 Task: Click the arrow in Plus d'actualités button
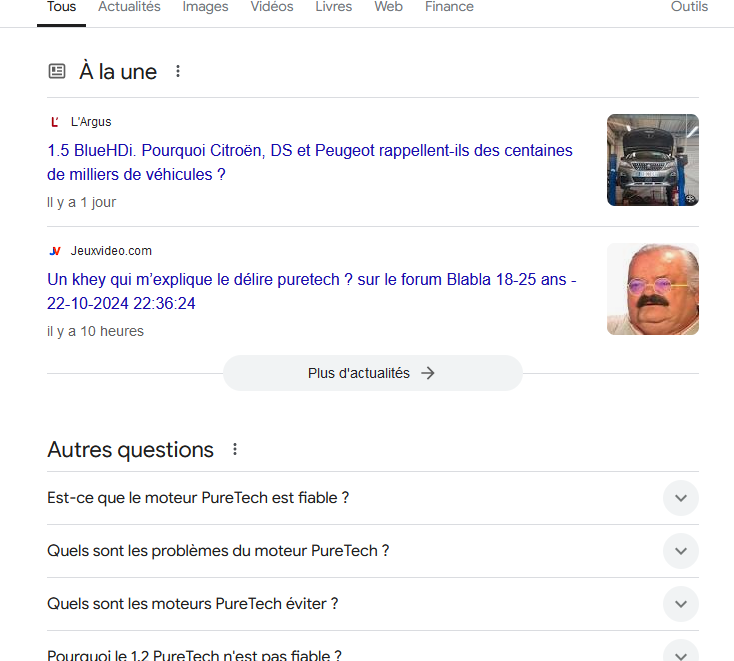[427, 373]
